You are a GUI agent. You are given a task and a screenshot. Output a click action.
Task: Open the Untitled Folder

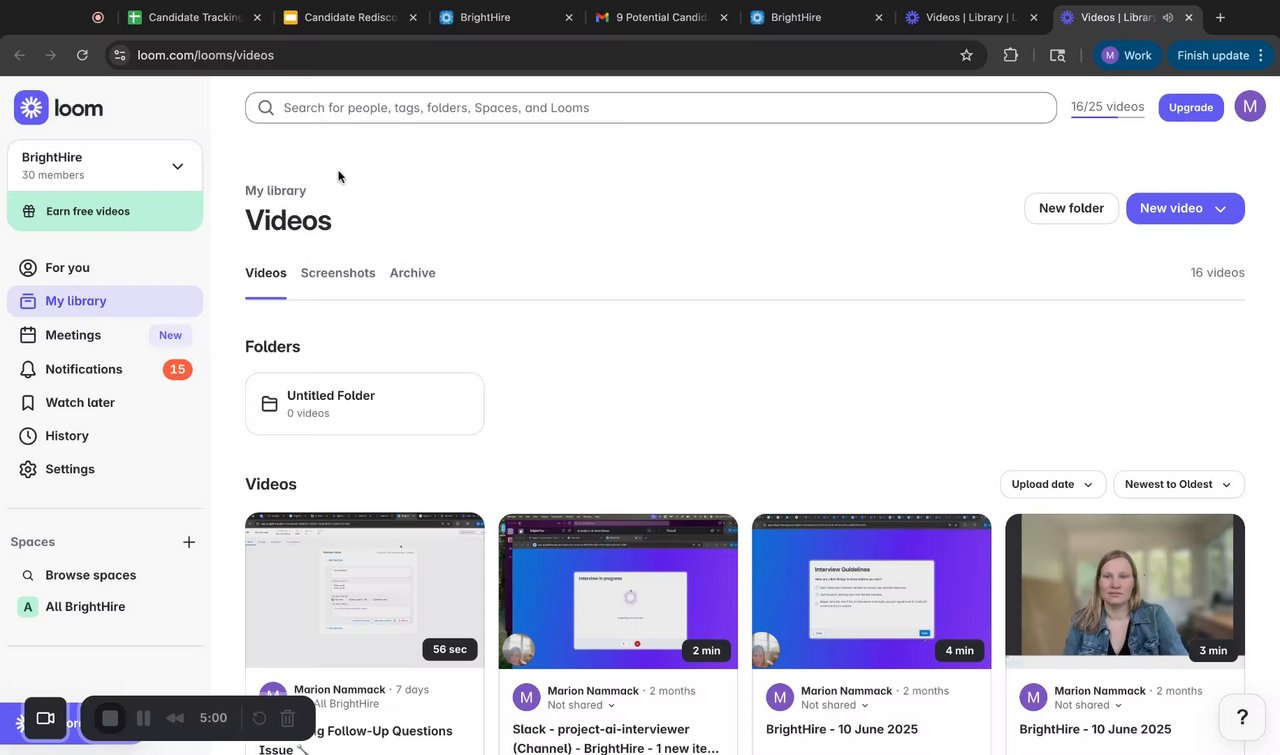[364, 404]
